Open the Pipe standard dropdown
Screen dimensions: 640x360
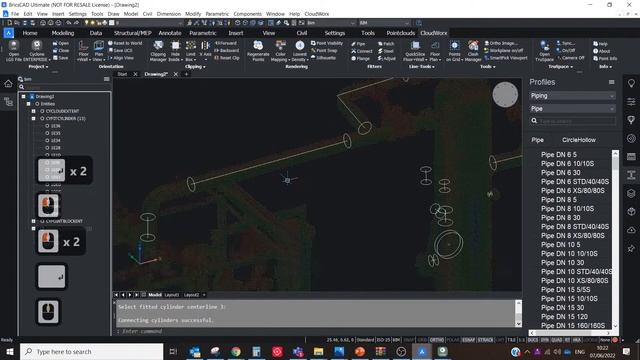coord(572,109)
